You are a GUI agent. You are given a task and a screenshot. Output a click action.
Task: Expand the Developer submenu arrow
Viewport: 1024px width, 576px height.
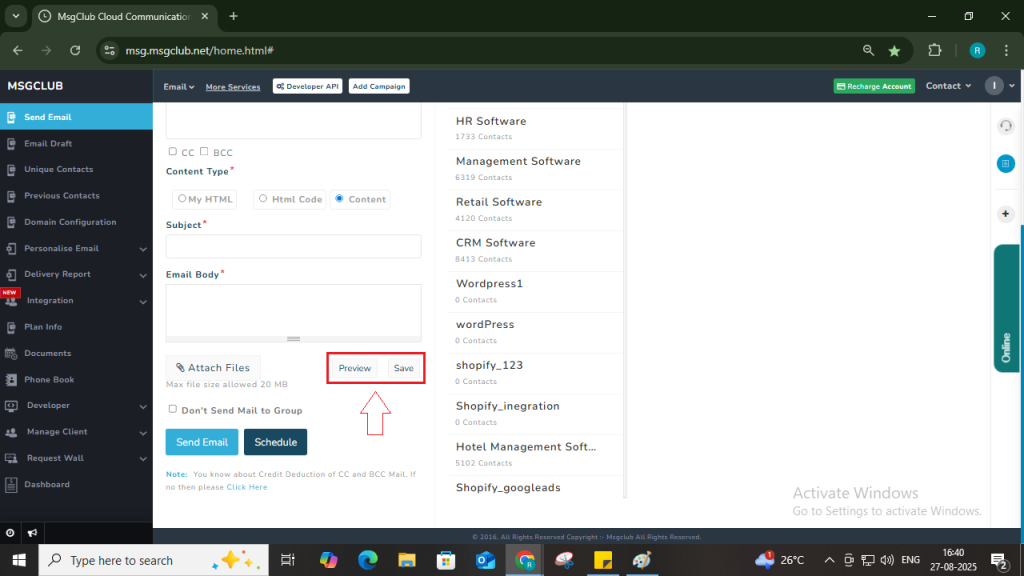(x=143, y=406)
